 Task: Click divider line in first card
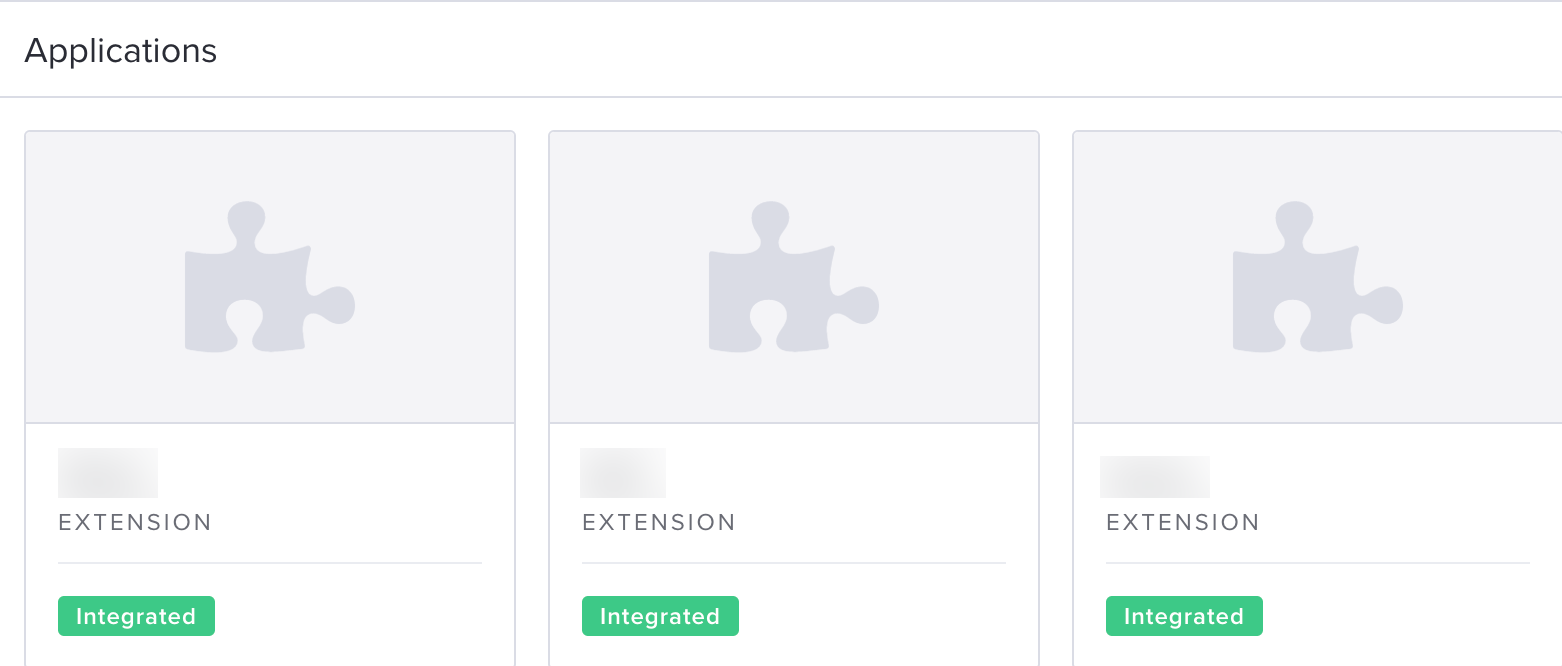click(270, 563)
